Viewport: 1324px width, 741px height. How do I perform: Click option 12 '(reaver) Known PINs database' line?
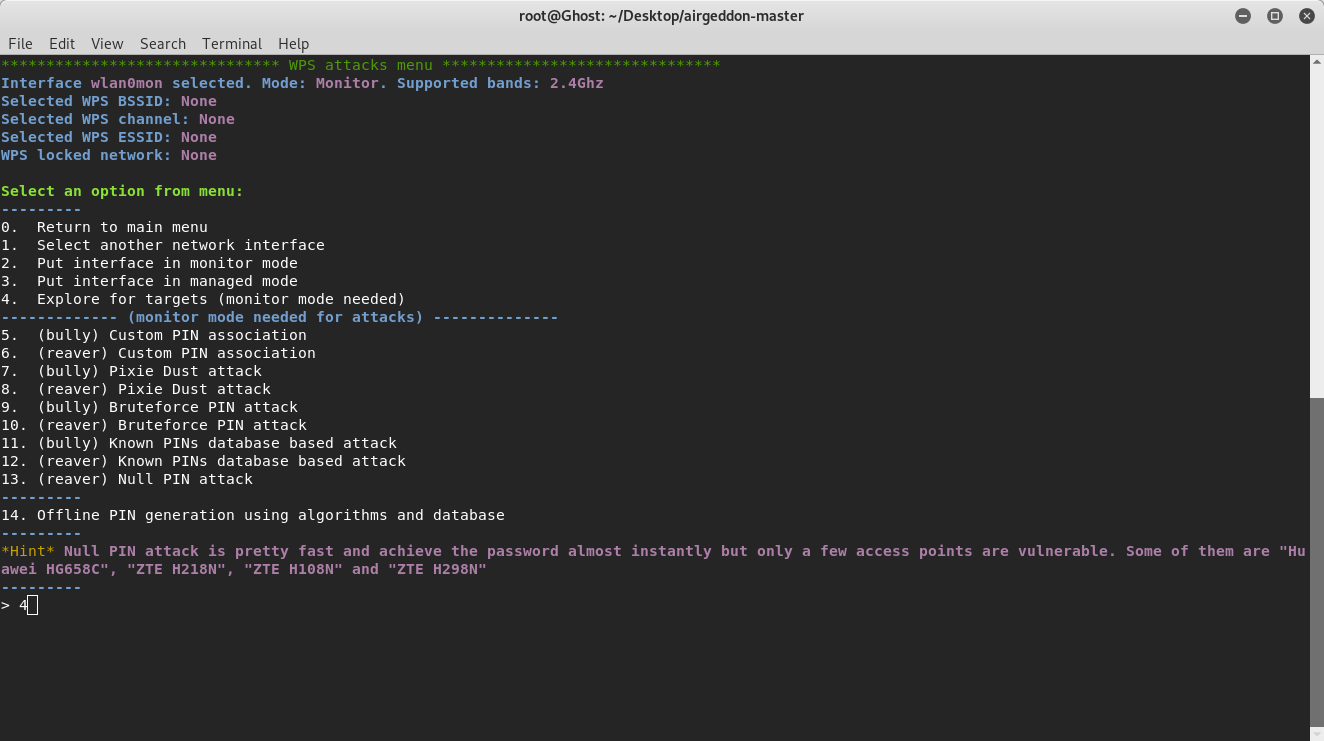[x=203, y=461]
